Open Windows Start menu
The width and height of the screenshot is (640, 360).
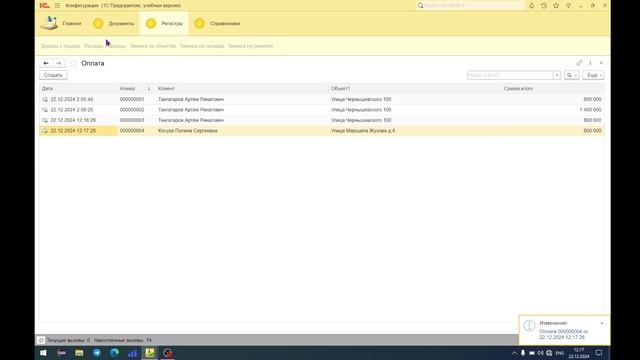43,353
